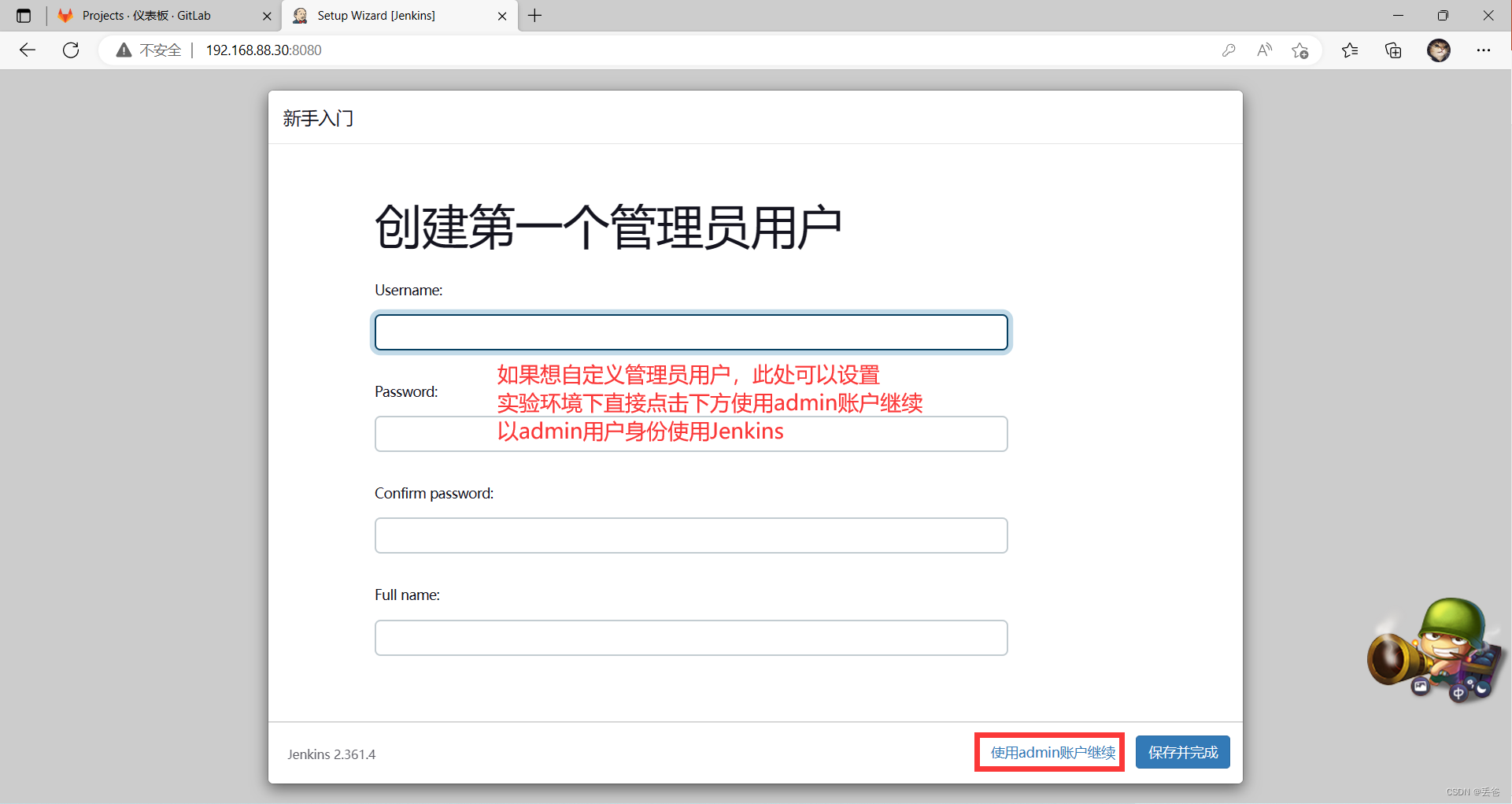1512x804 pixels.
Task: Click the 新手入门 header text
Action: pyautogui.click(x=319, y=119)
